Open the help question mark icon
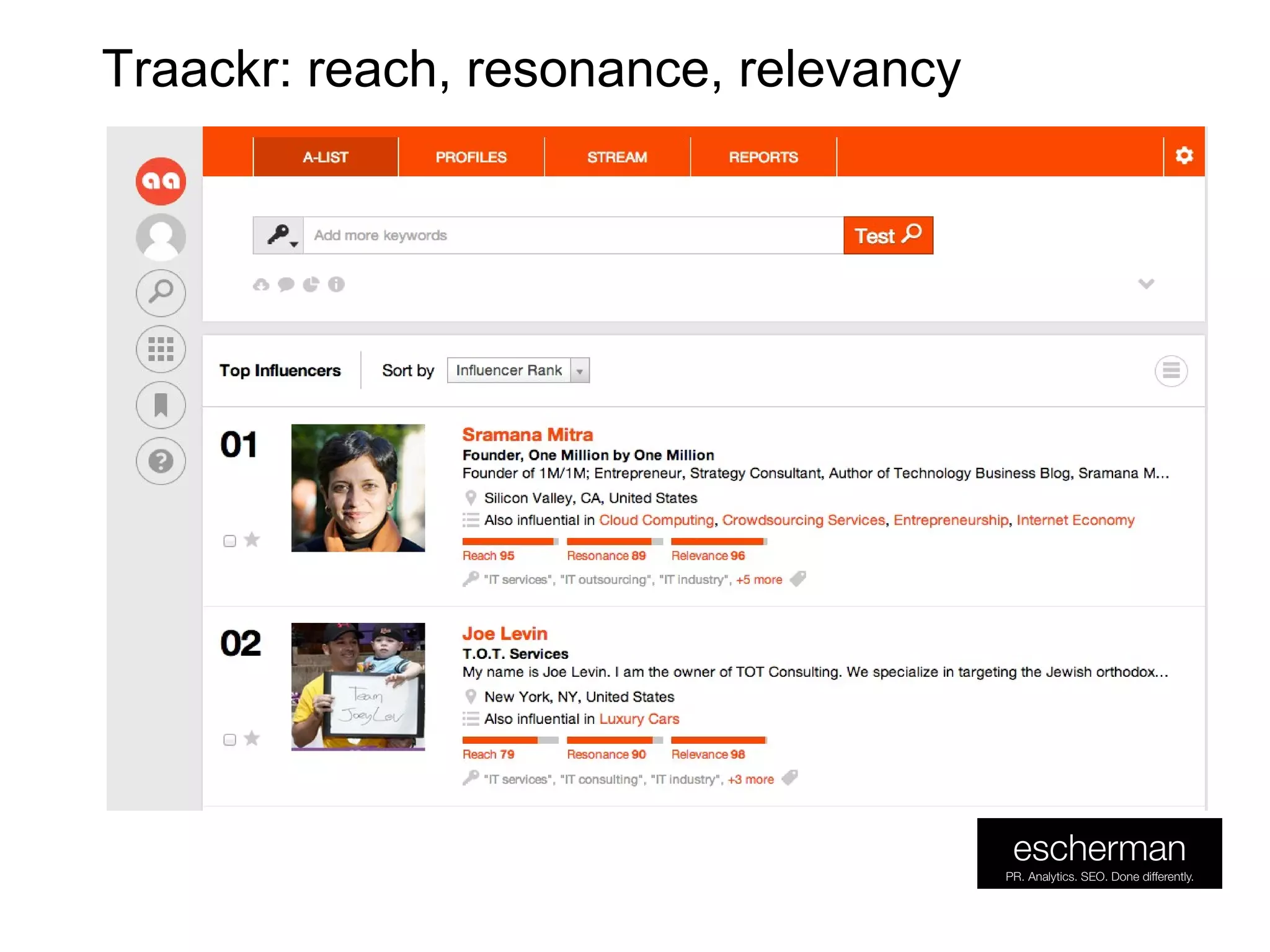 tap(161, 461)
